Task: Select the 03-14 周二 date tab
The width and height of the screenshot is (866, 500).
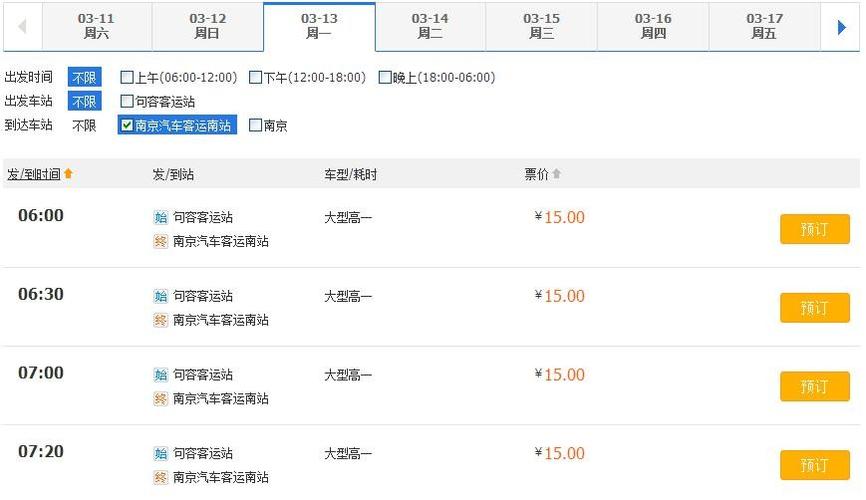Action: point(430,26)
